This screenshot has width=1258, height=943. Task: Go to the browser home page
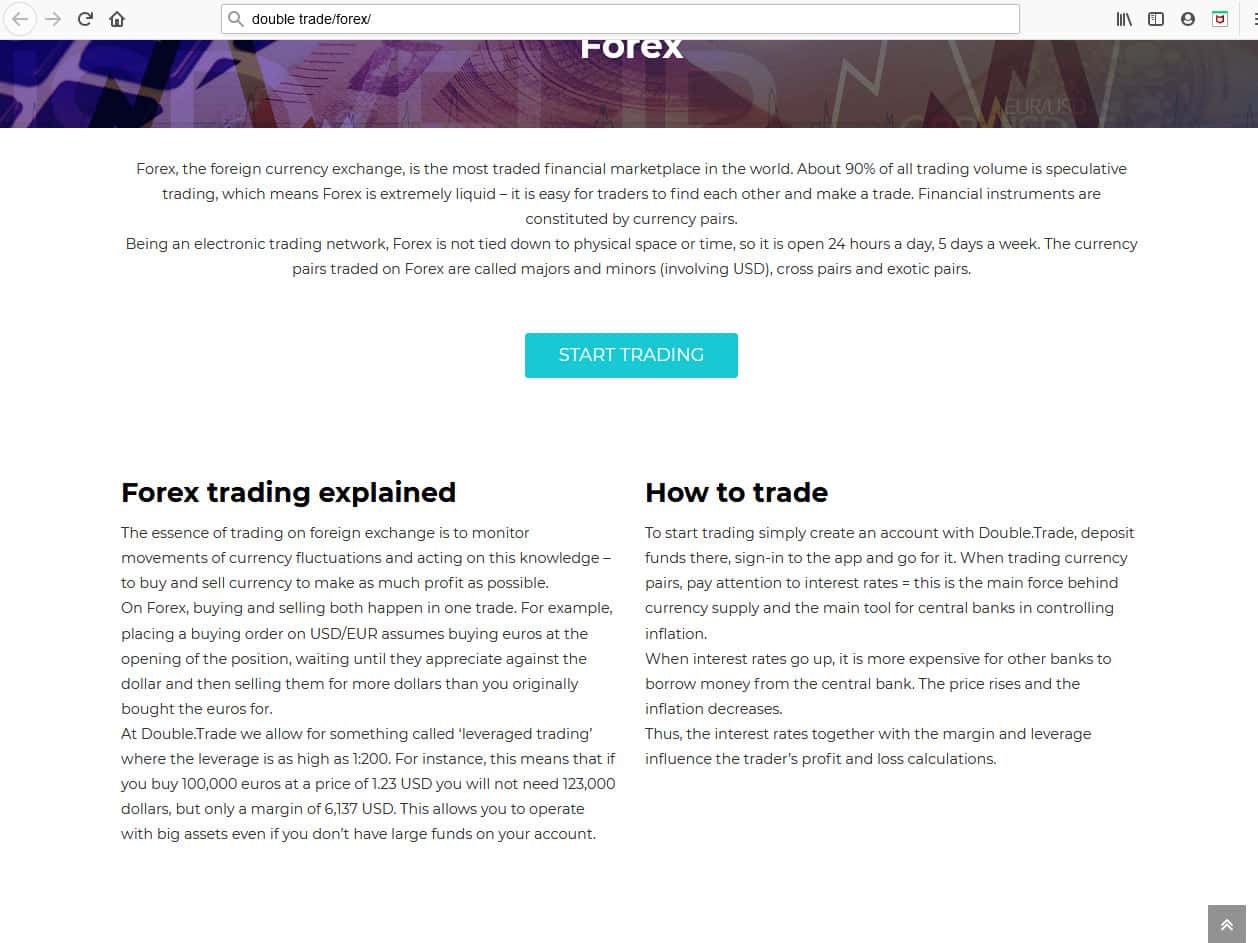click(117, 19)
